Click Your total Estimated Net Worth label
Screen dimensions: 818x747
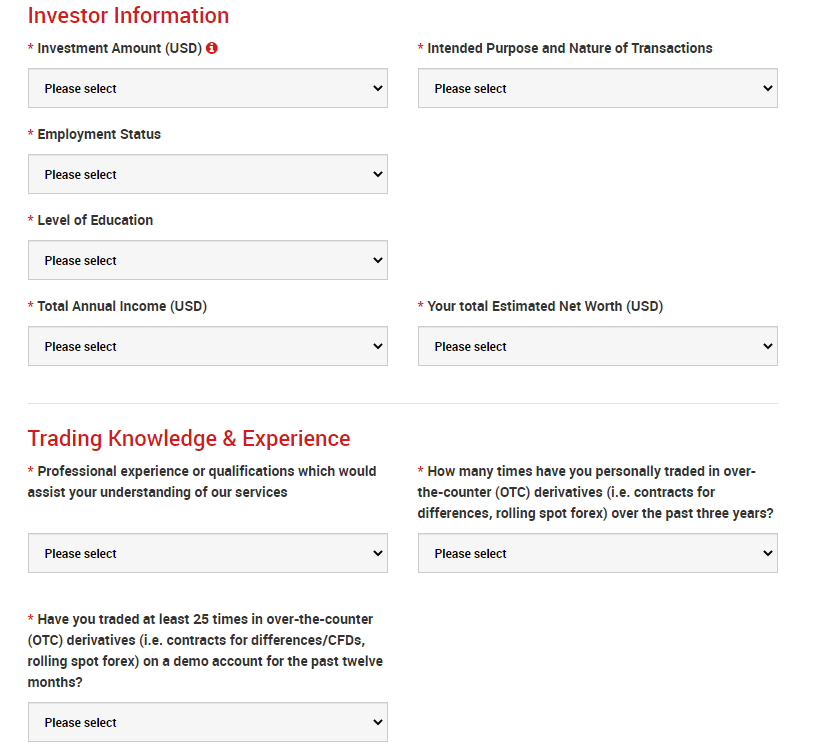click(x=545, y=306)
